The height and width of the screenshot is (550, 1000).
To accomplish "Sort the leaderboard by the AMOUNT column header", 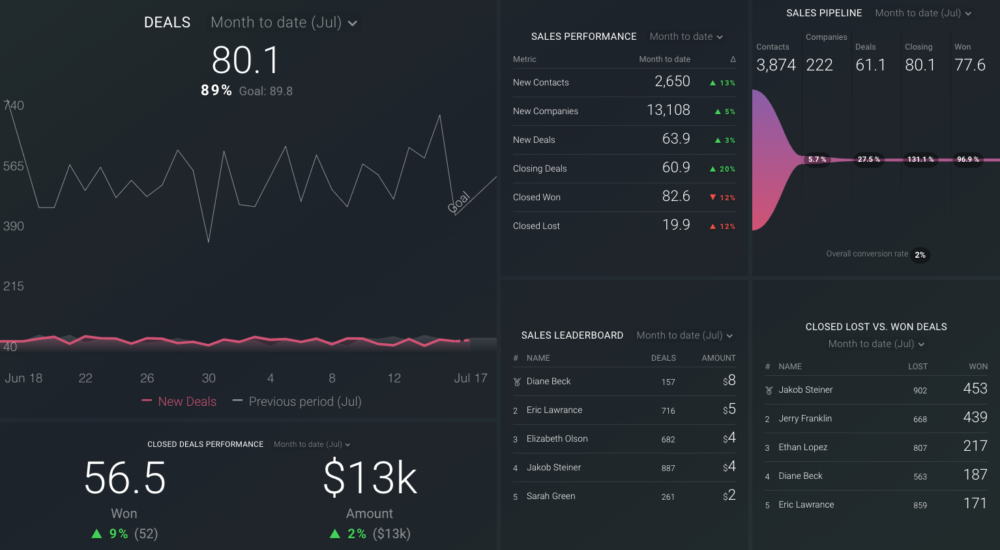I will click(x=718, y=358).
